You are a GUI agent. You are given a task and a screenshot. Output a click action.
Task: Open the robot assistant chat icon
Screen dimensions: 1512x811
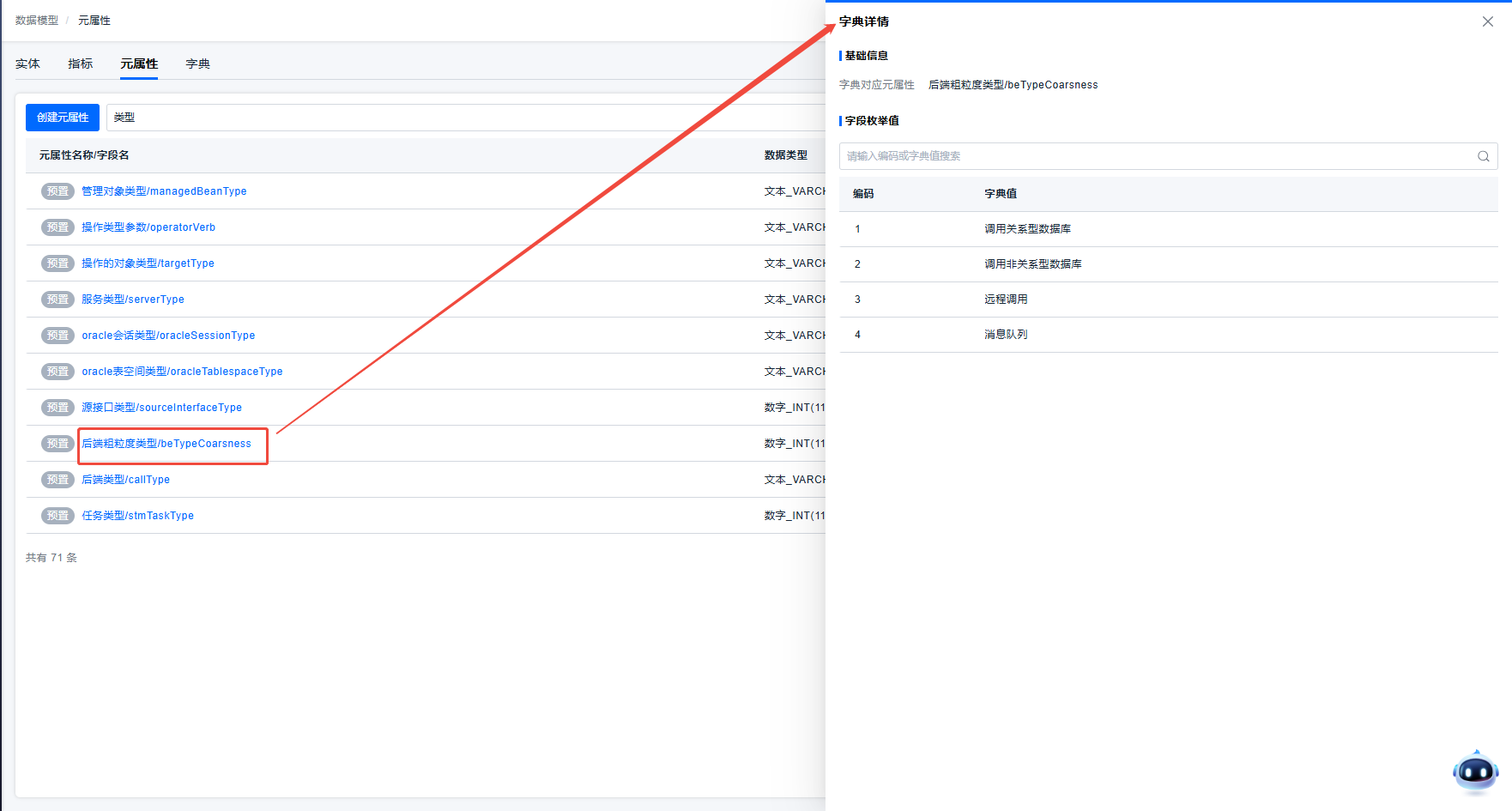(1475, 772)
